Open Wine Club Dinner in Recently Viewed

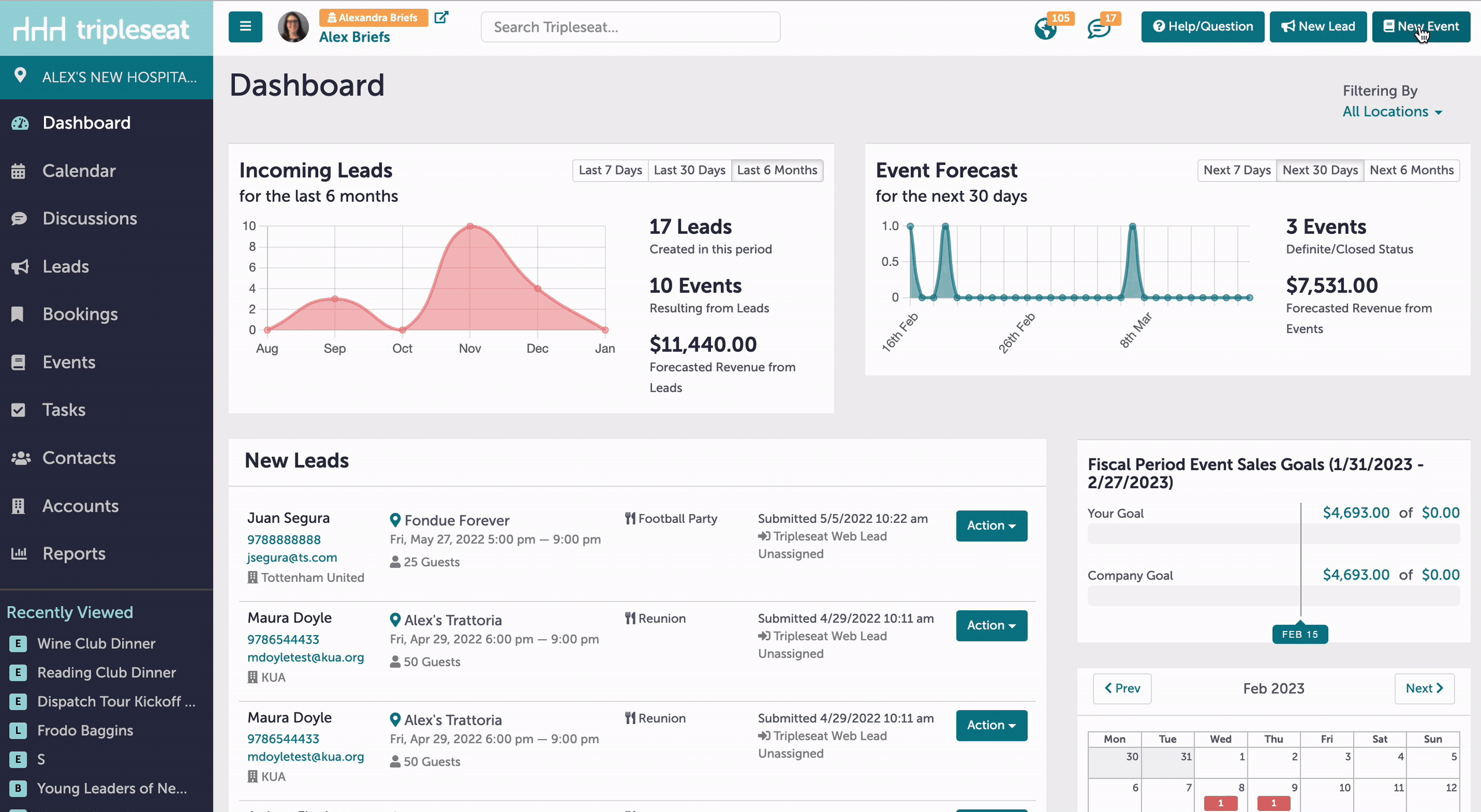tap(96, 644)
